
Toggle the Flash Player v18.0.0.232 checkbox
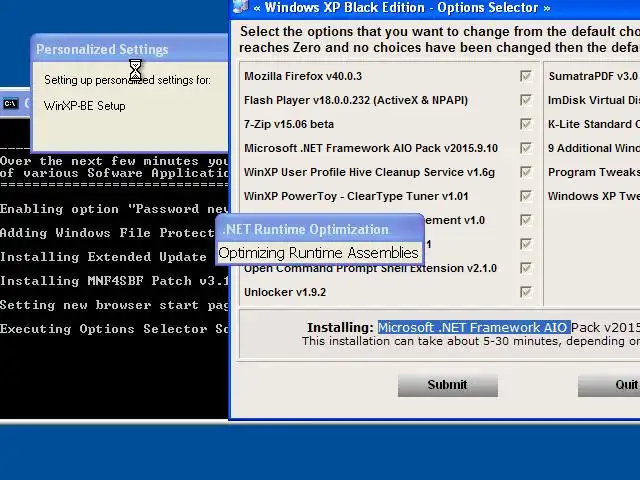tap(526, 100)
